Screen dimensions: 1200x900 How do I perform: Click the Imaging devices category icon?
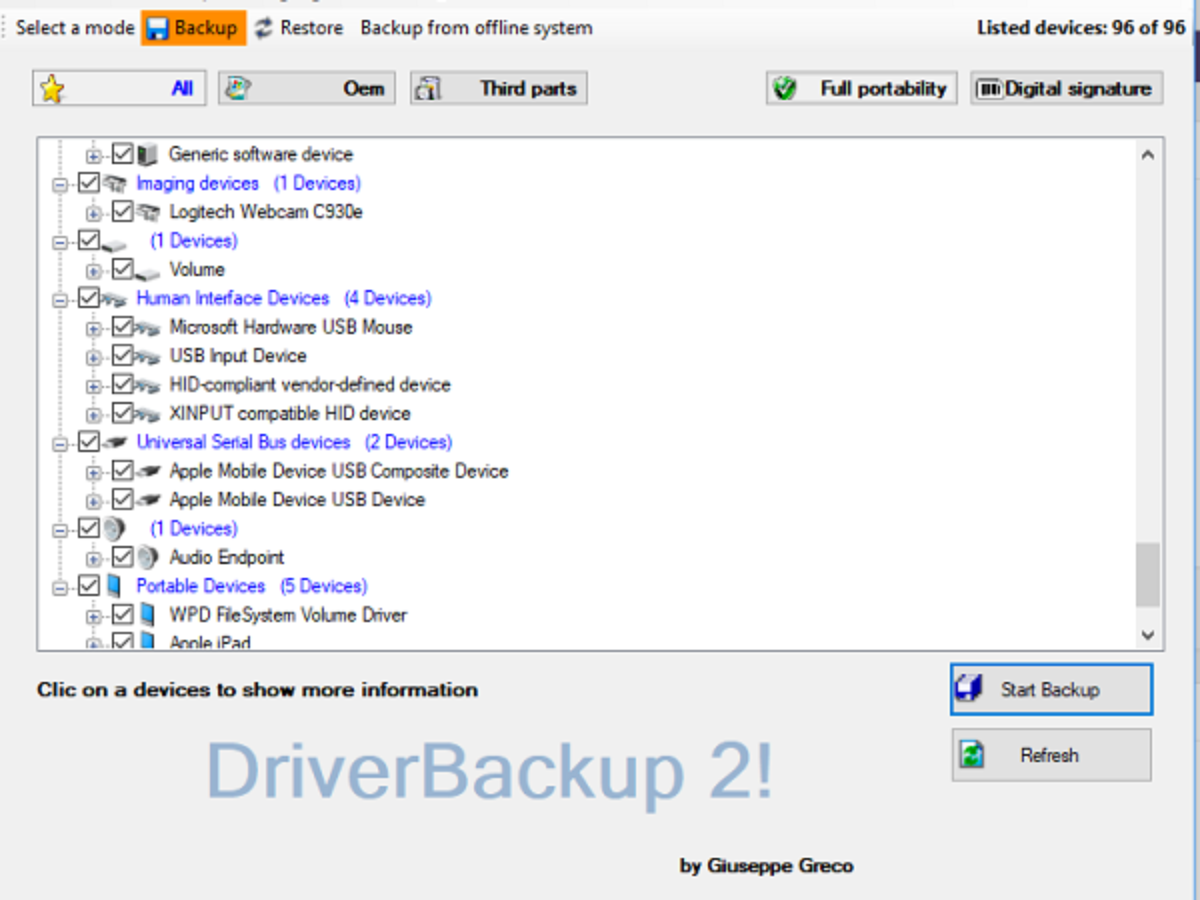(x=114, y=184)
